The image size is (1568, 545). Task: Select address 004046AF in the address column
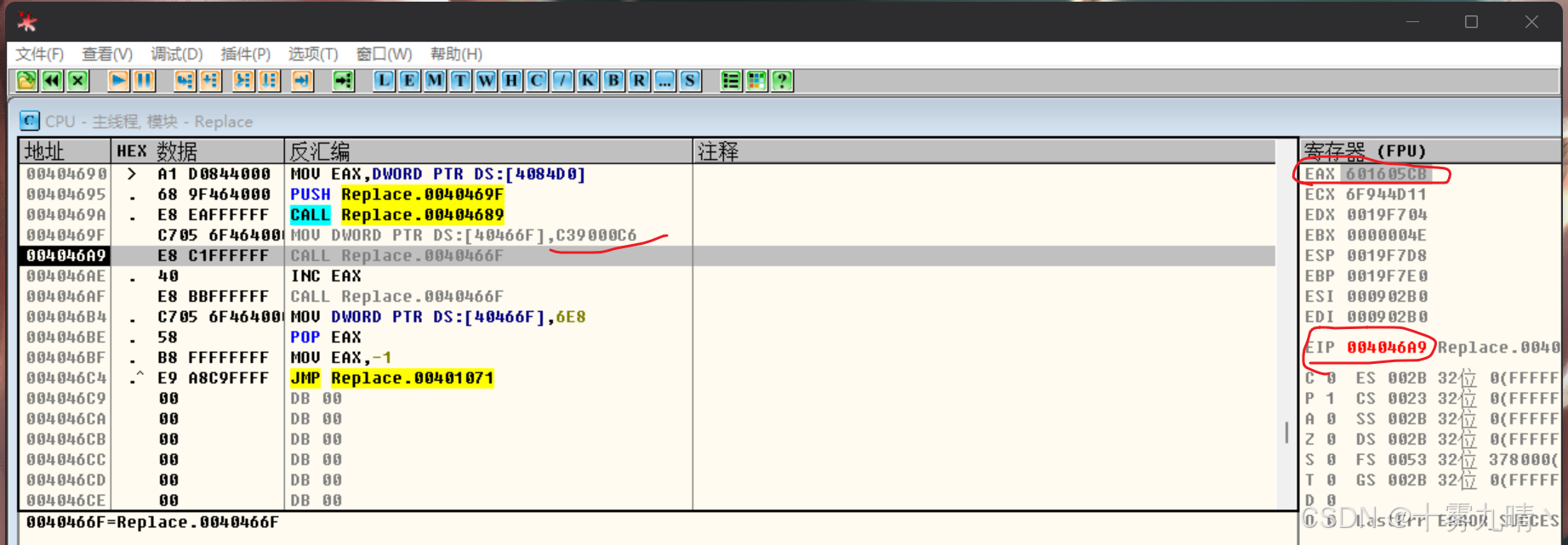(66, 296)
